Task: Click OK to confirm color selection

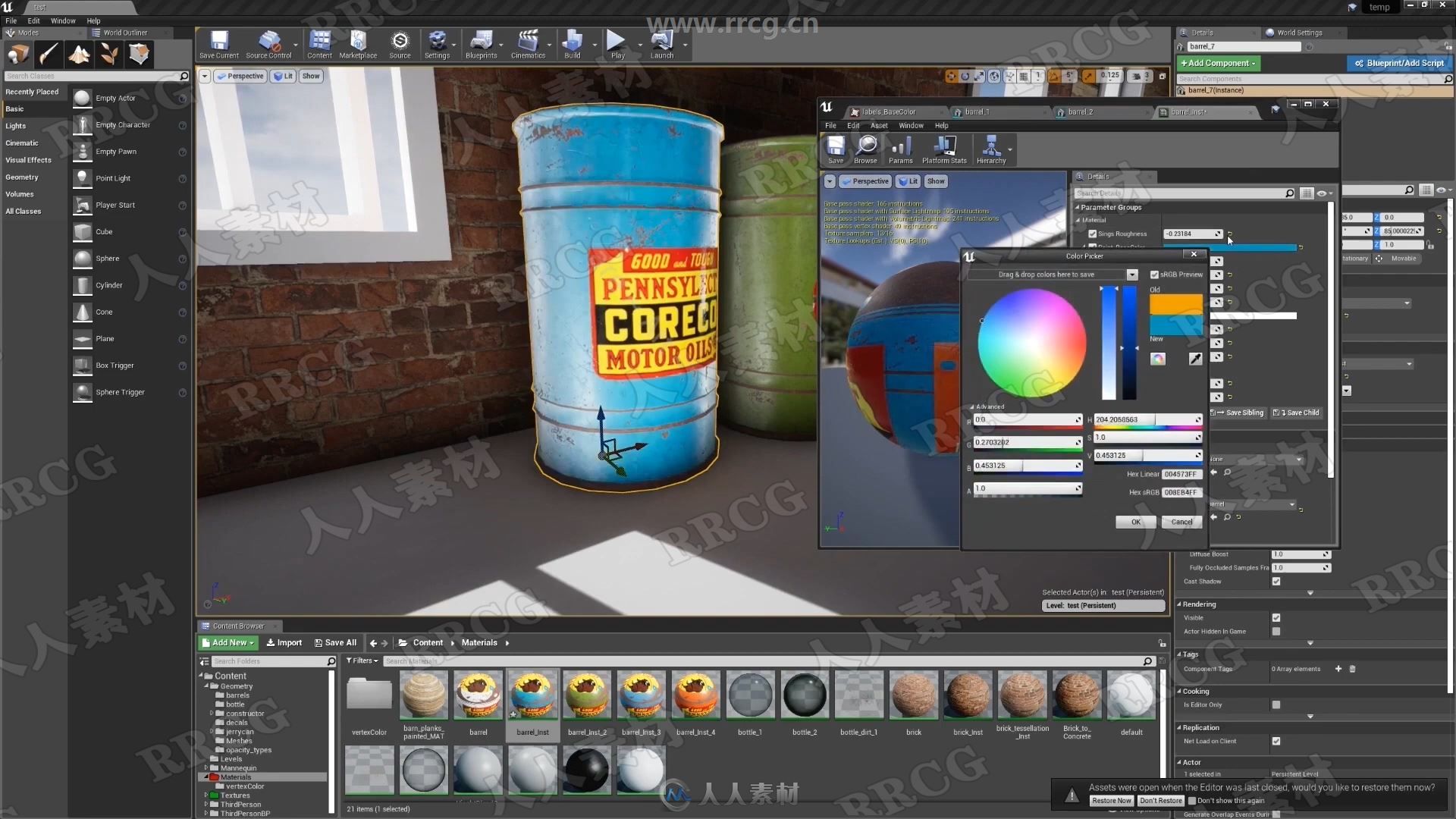Action: [1135, 521]
